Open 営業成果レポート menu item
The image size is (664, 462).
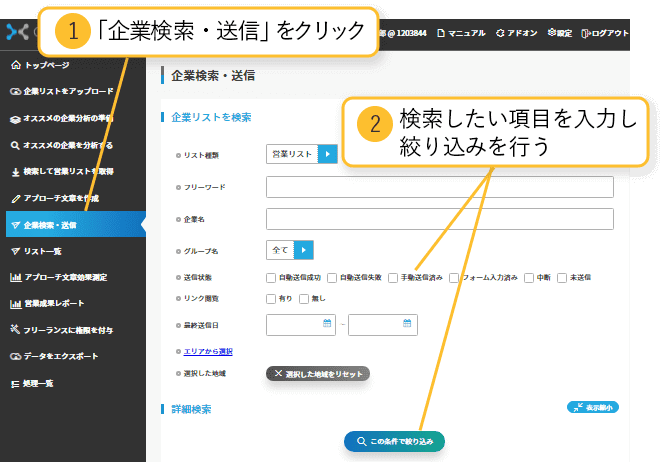pyautogui.click(x=54, y=304)
